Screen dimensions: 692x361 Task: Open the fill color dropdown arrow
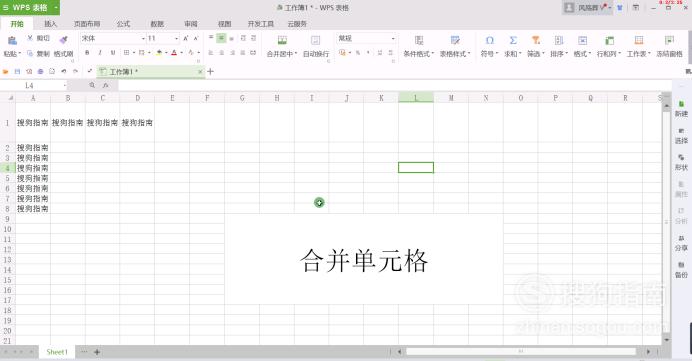[x=166, y=53]
